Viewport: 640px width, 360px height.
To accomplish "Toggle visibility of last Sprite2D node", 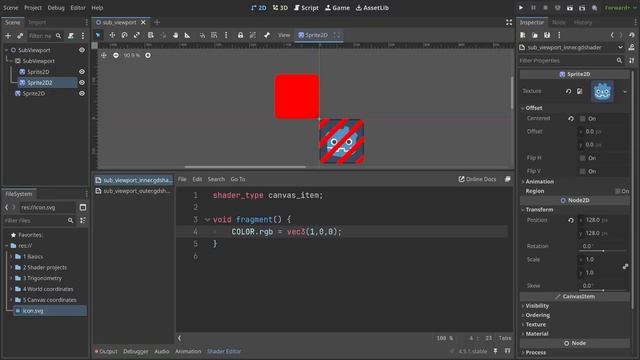I will point(82,93).
